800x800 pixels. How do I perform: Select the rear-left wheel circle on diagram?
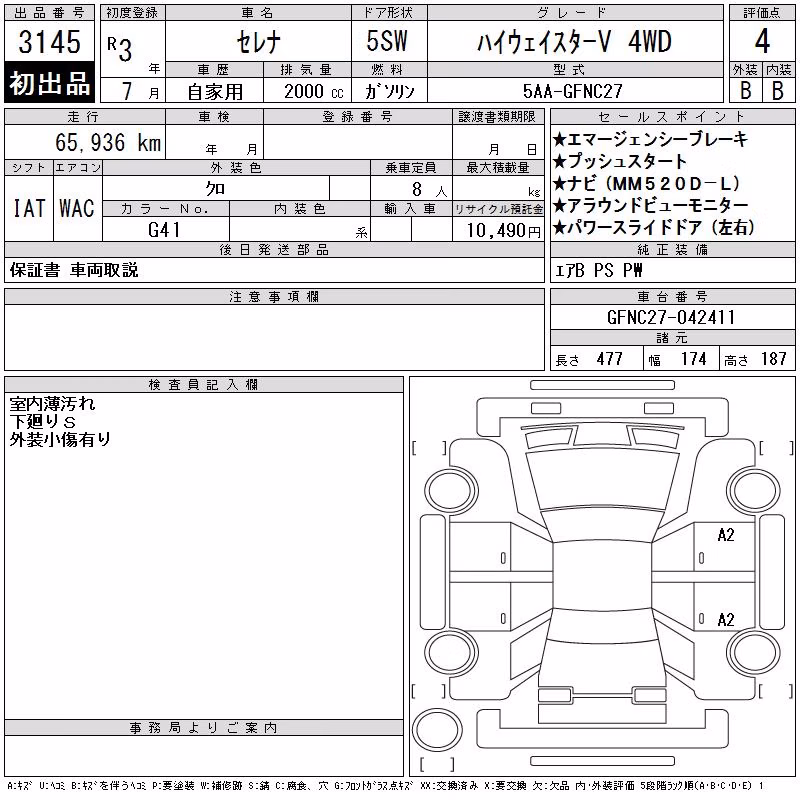pyautogui.click(x=452, y=652)
